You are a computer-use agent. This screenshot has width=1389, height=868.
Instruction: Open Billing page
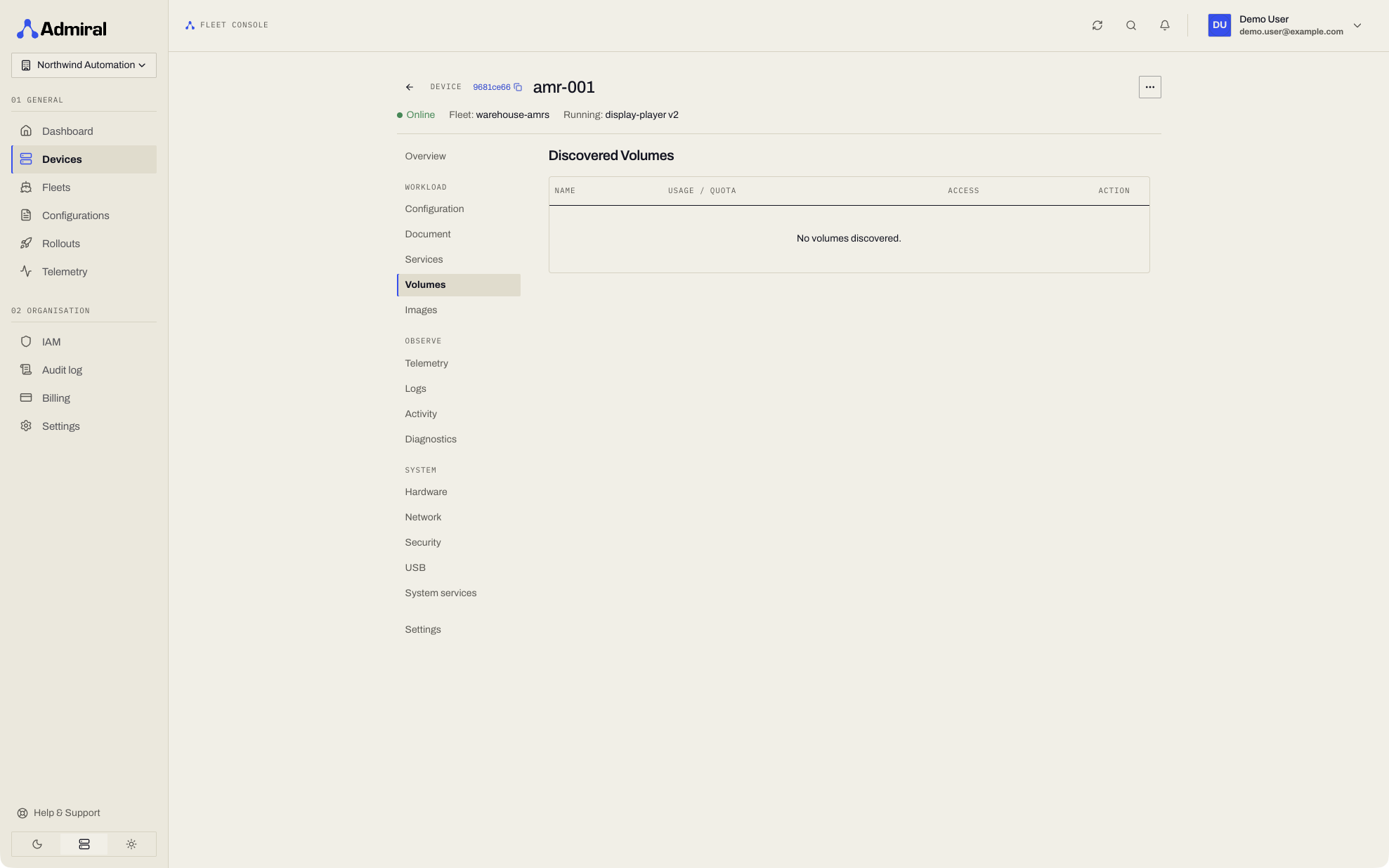[x=84, y=398]
